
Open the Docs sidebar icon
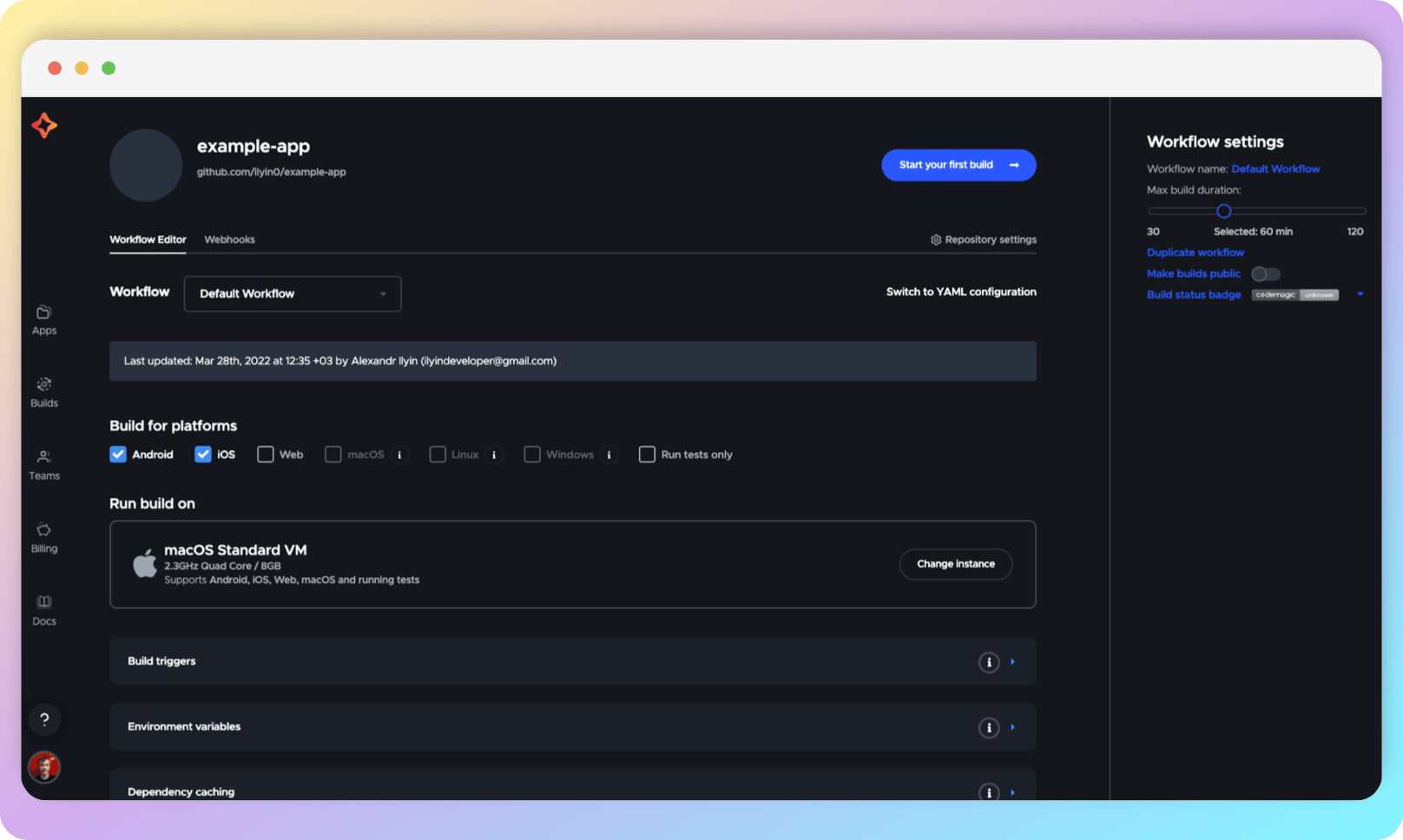43,608
